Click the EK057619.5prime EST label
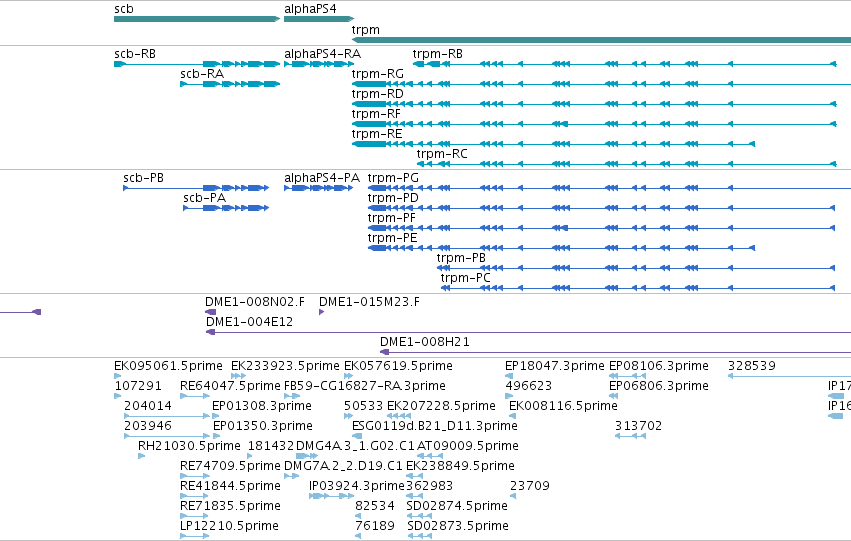Viewport: 851px width, 541px height. (398, 366)
